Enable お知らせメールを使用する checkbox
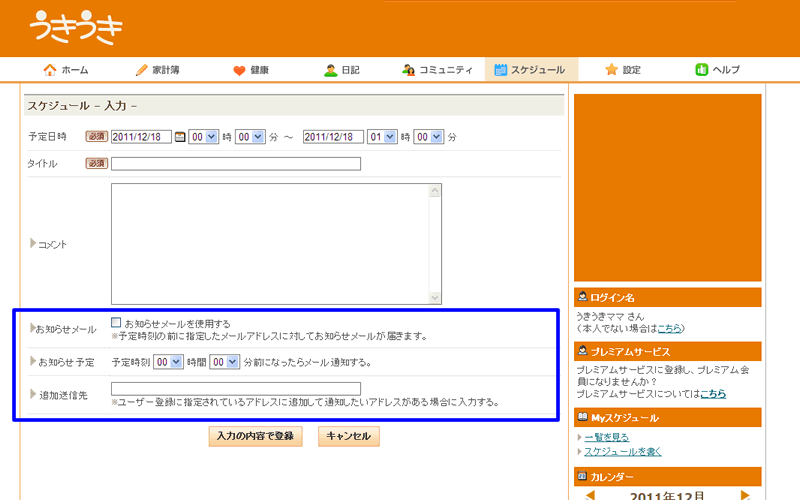800x500 pixels. pyautogui.click(x=117, y=323)
